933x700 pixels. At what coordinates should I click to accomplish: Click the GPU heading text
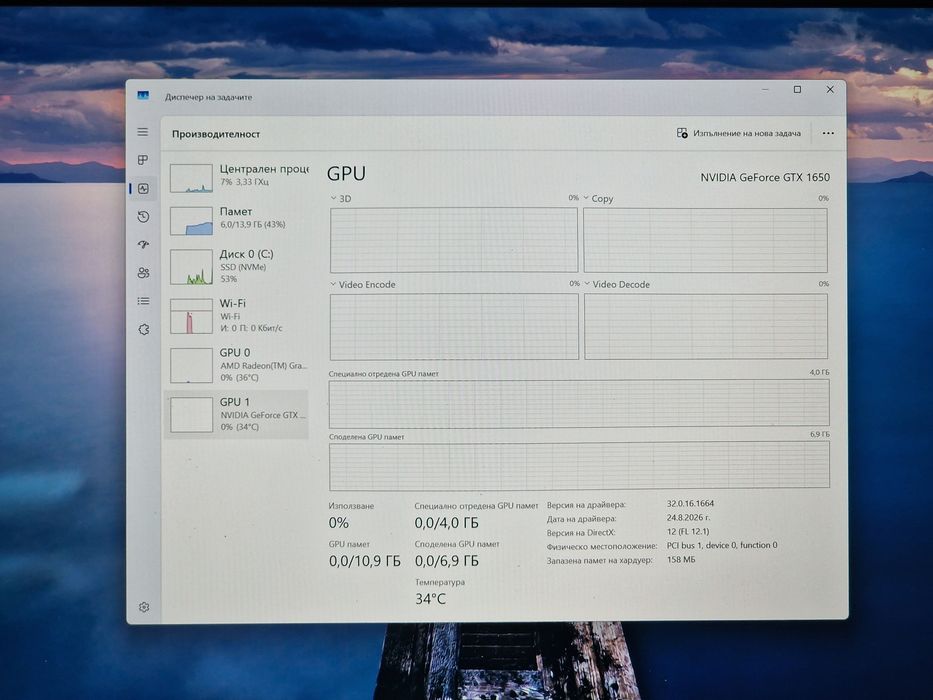tap(346, 174)
